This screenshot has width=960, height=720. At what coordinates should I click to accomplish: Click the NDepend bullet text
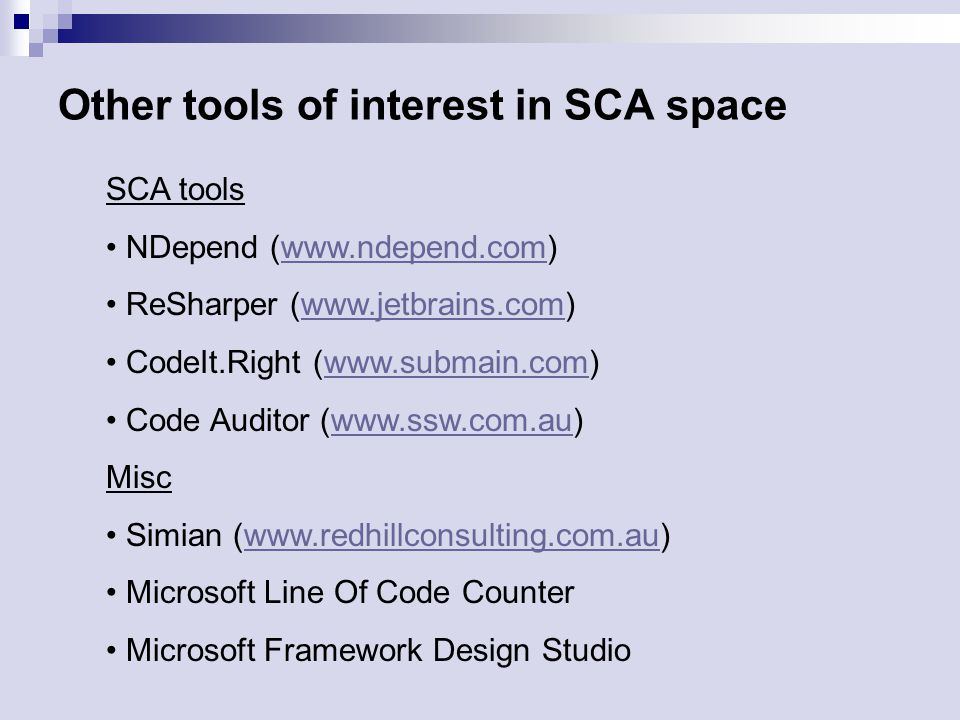192,248
